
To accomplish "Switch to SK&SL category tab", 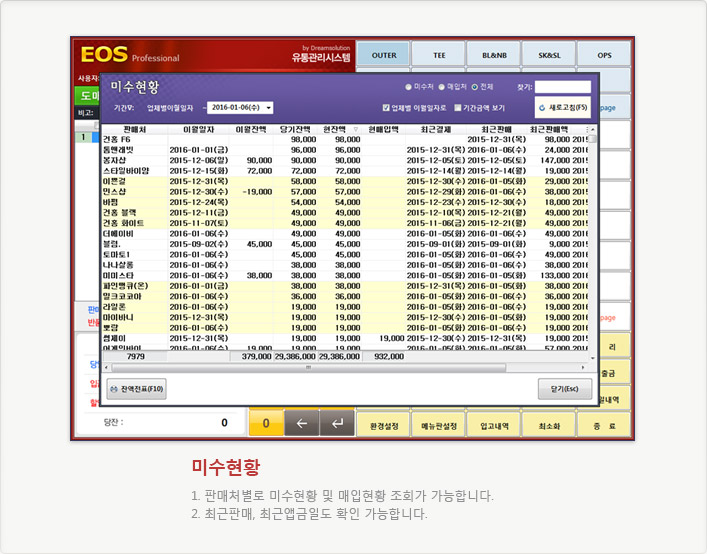I will [549, 55].
